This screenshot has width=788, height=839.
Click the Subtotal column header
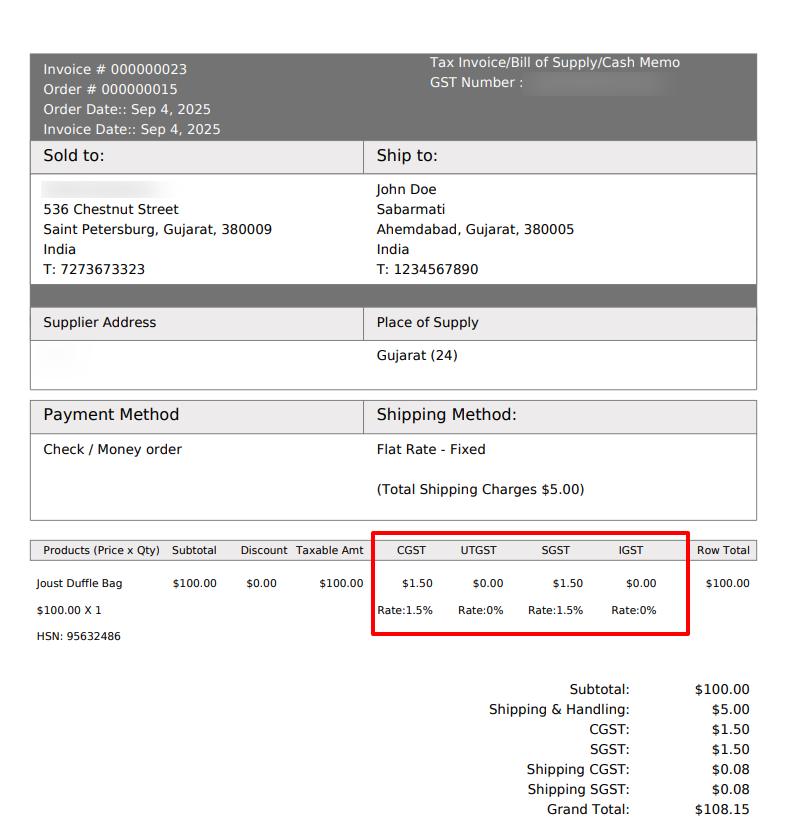pos(194,551)
